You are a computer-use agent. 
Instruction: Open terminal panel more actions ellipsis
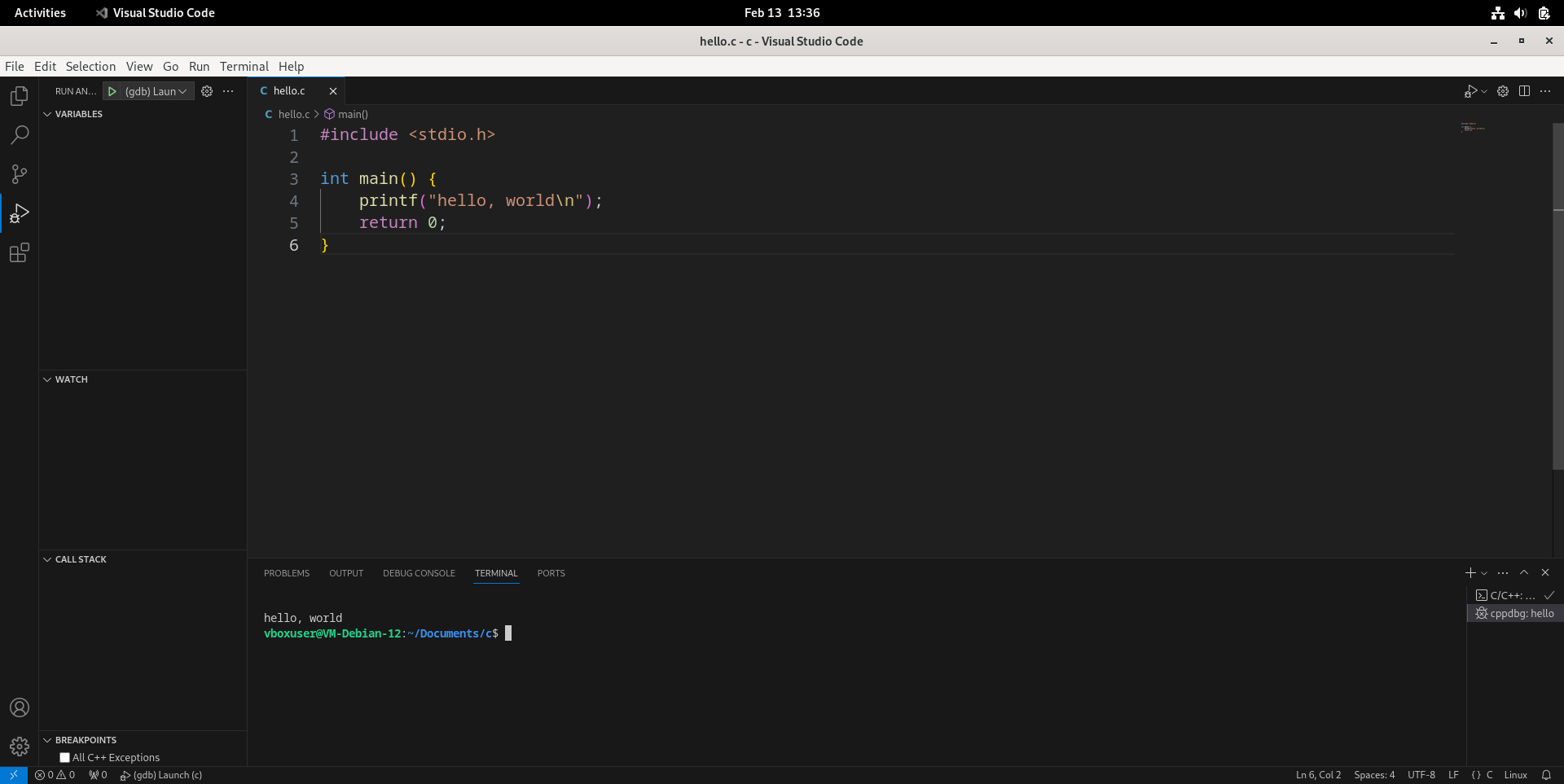click(x=1503, y=573)
